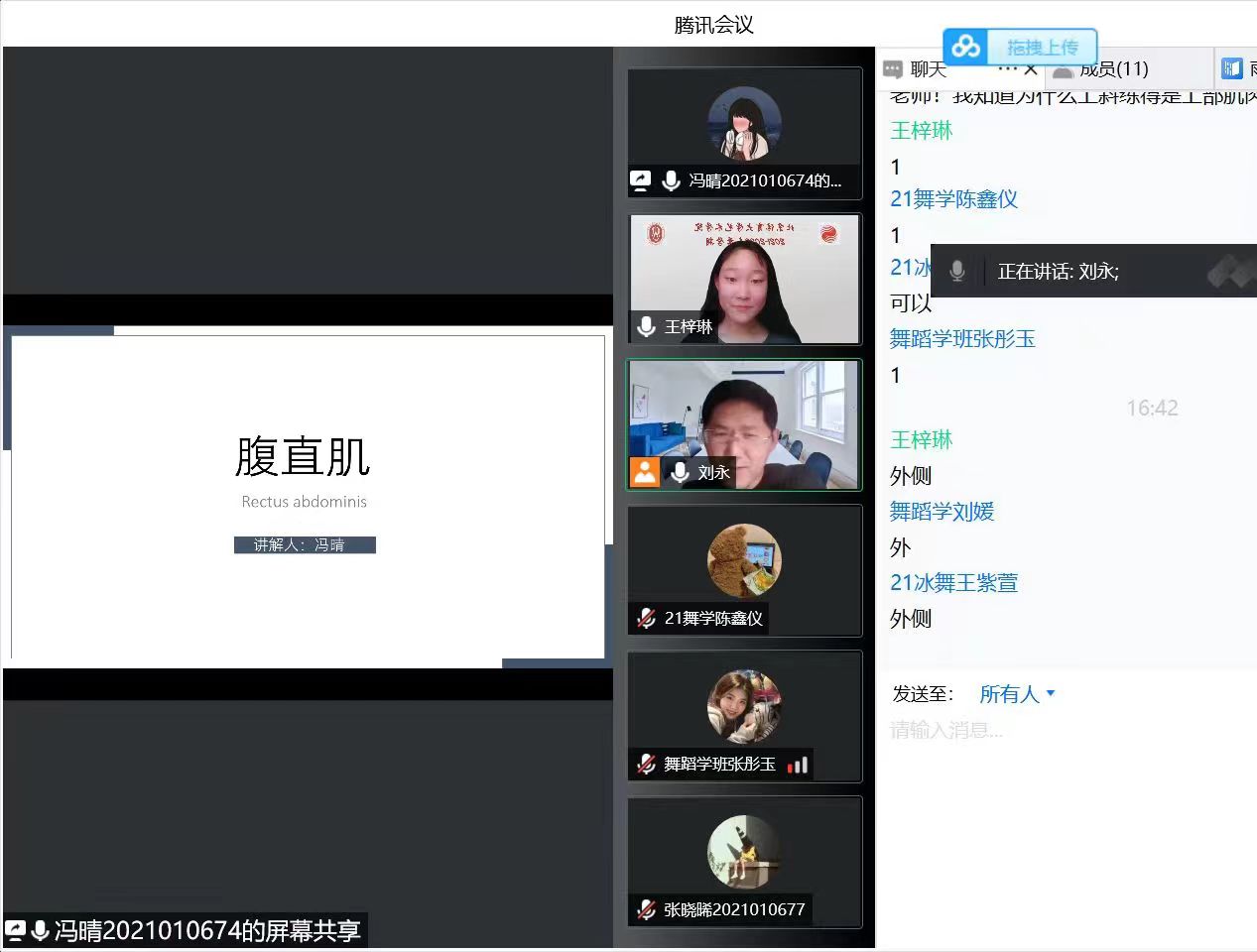
Task: Click the microphone icon on 刘永's video tile
Action: 681,473
